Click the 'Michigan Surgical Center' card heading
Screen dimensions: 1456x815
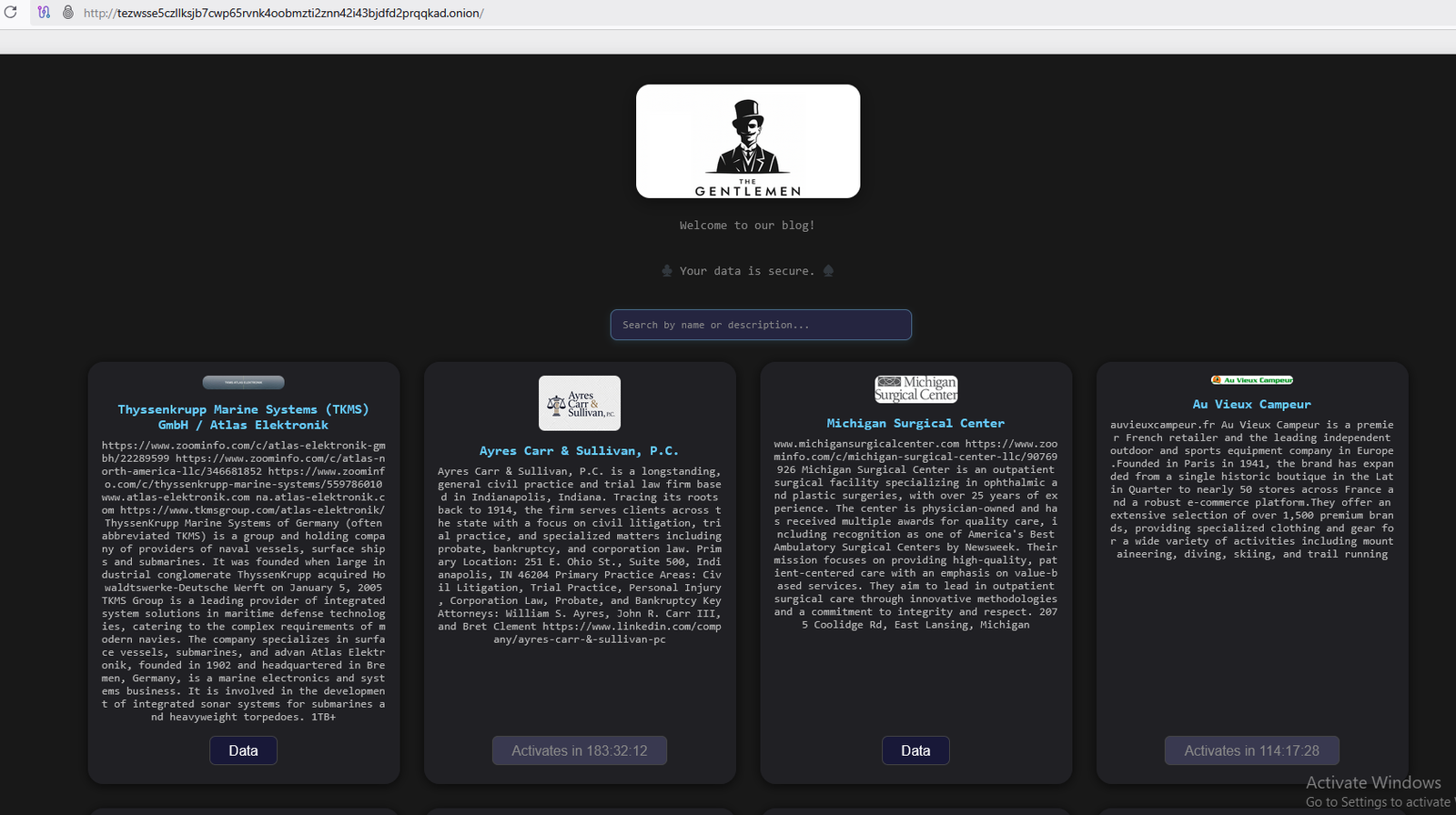(x=915, y=423)
